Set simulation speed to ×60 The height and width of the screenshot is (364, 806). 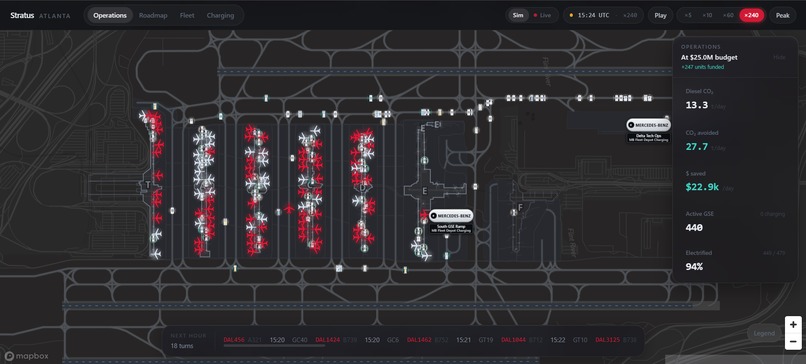[728, 15]
